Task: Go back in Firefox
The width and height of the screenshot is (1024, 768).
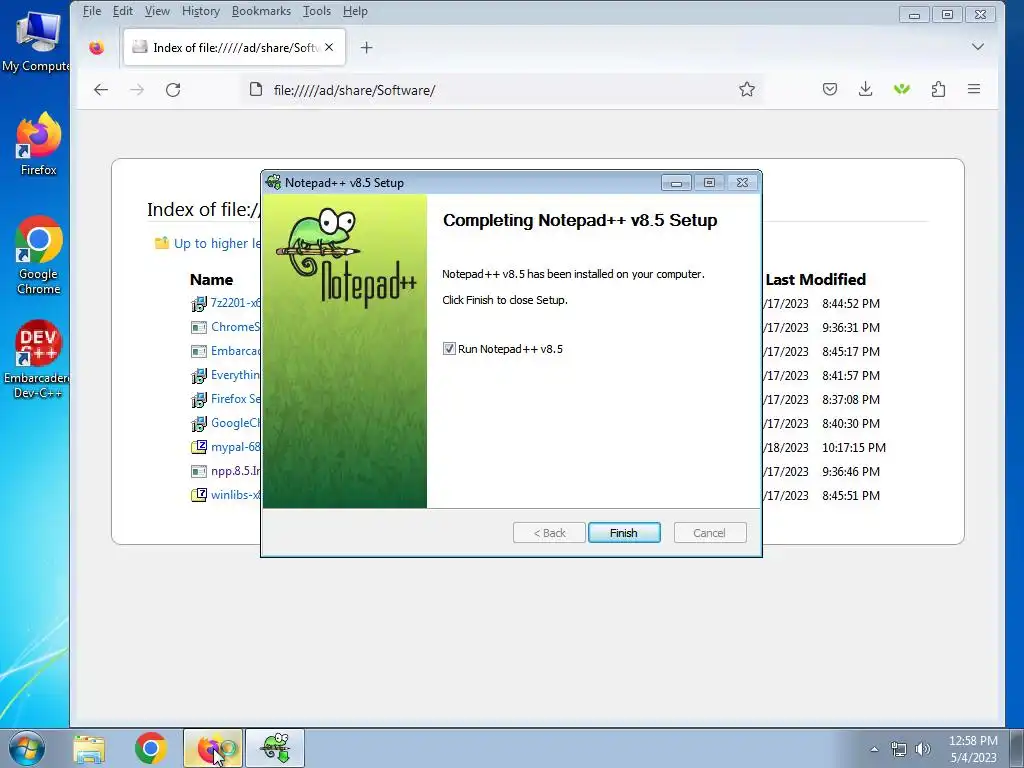Action: pyautogui.click(x=101, y=89)
